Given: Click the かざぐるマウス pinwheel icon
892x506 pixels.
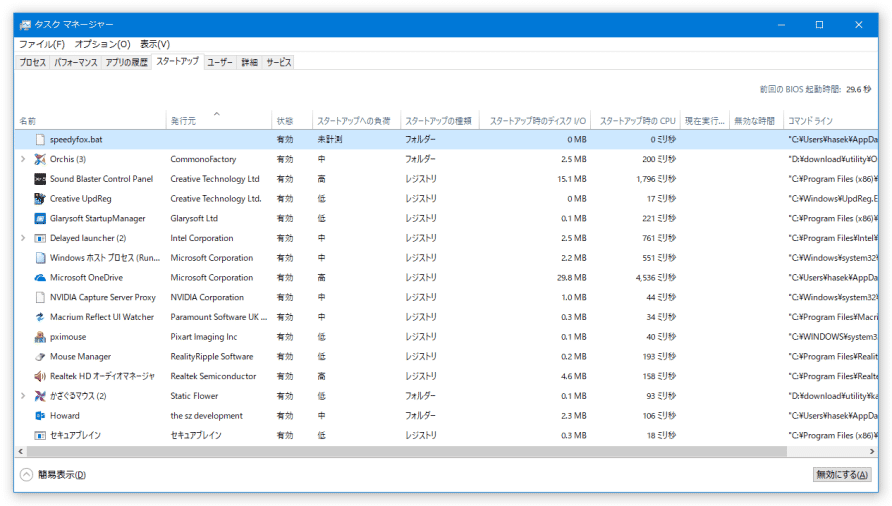Looking at the screenshot, I should [40, 396].
